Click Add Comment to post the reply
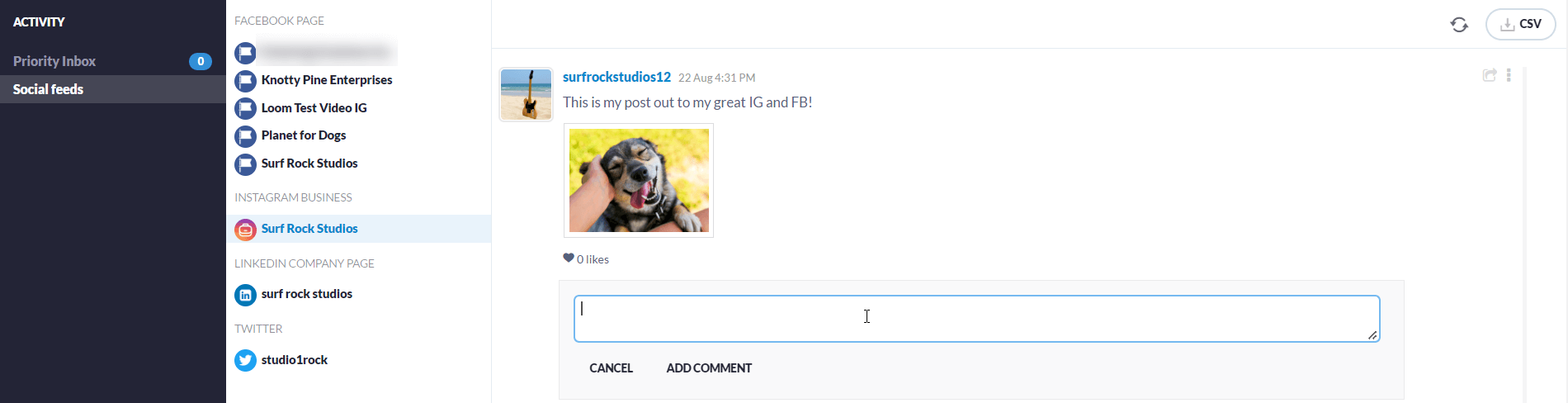1568x403 pixels. click(709, 368)
